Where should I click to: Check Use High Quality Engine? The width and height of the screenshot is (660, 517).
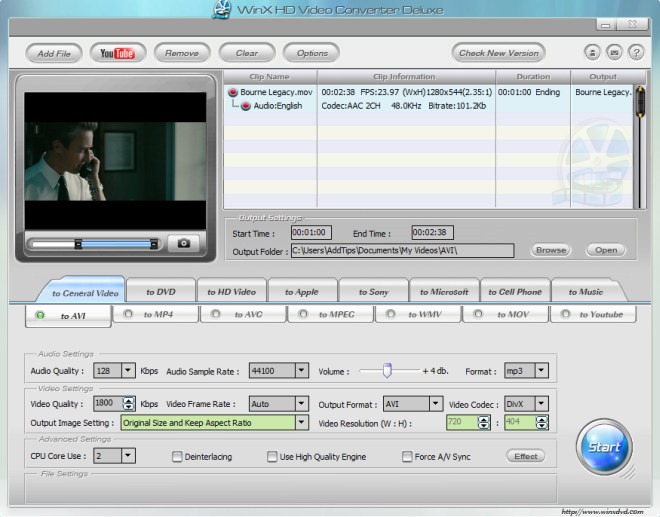pyautogui.click(x=272, y=456)
